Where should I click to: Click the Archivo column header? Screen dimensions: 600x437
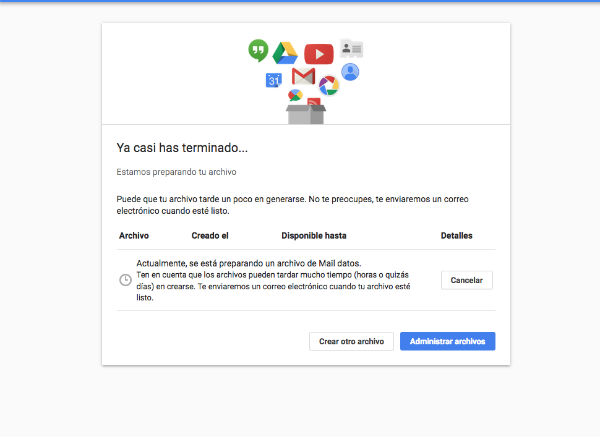(134, 236)
